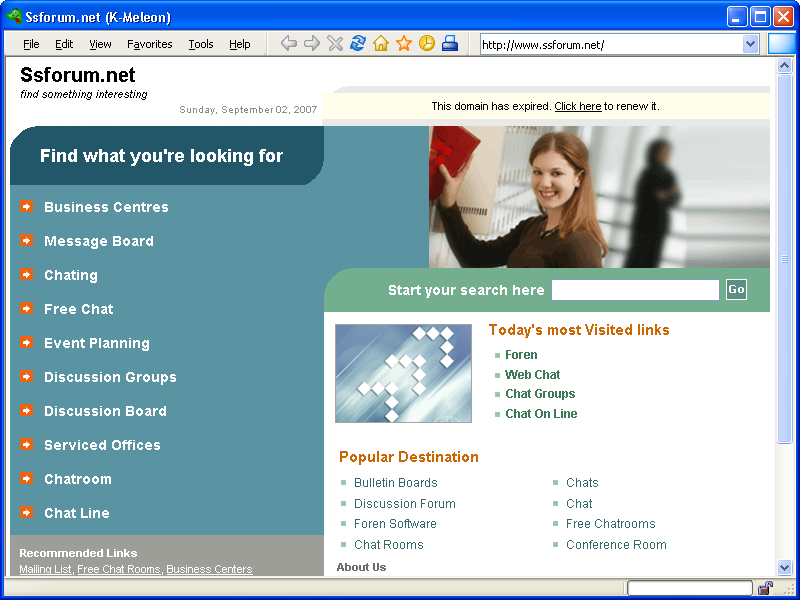
Task: Open the Help menu
Action: (x=239, y=44)
